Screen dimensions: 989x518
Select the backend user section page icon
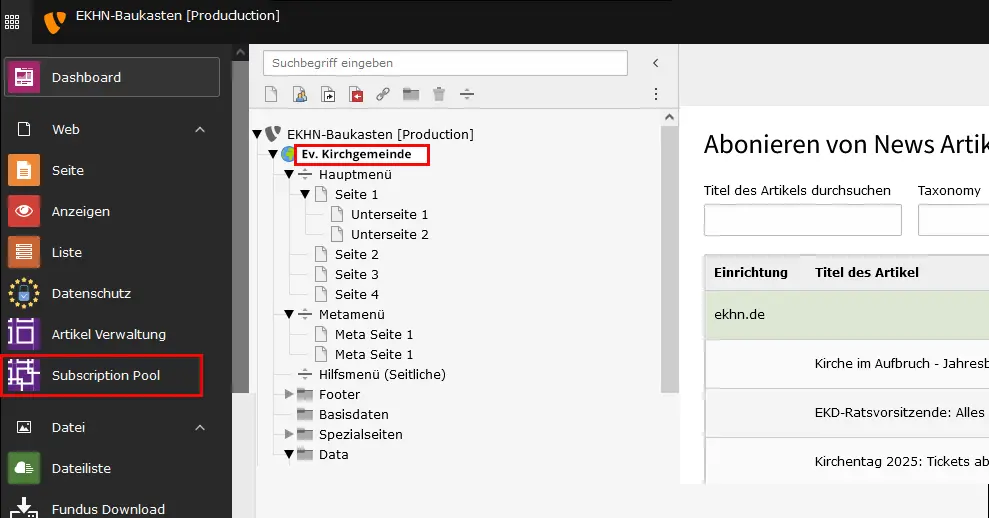(x=300, y=94)
